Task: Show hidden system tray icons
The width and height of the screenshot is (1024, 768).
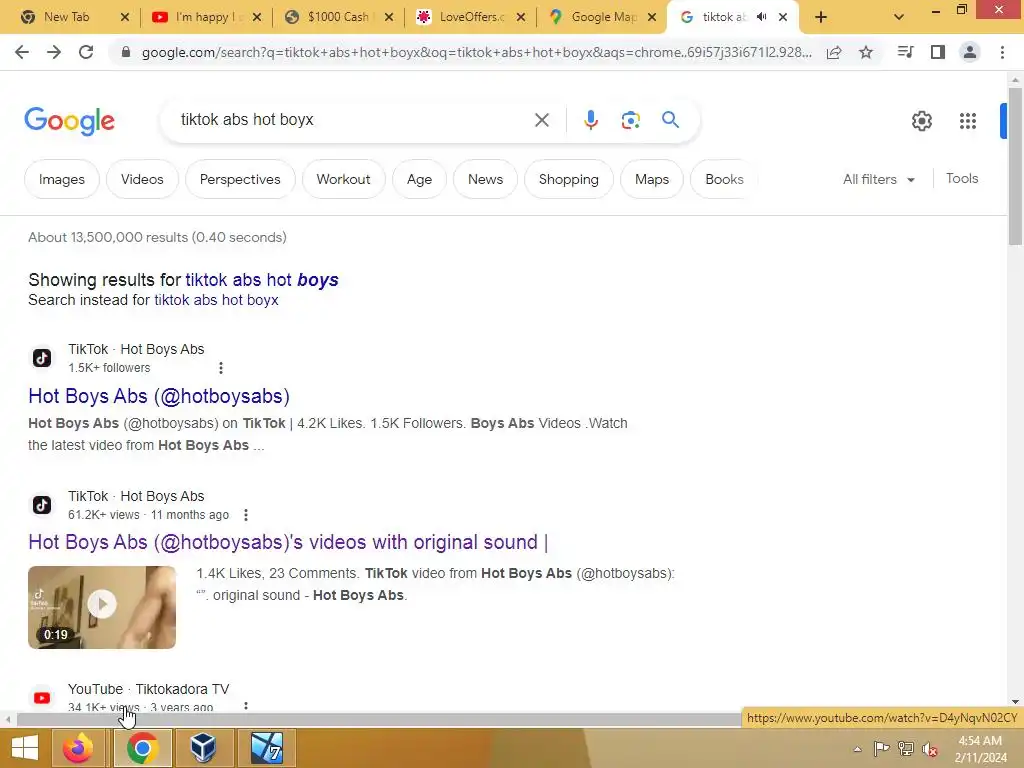Action: pyautogui.click(x=857, y=749)
